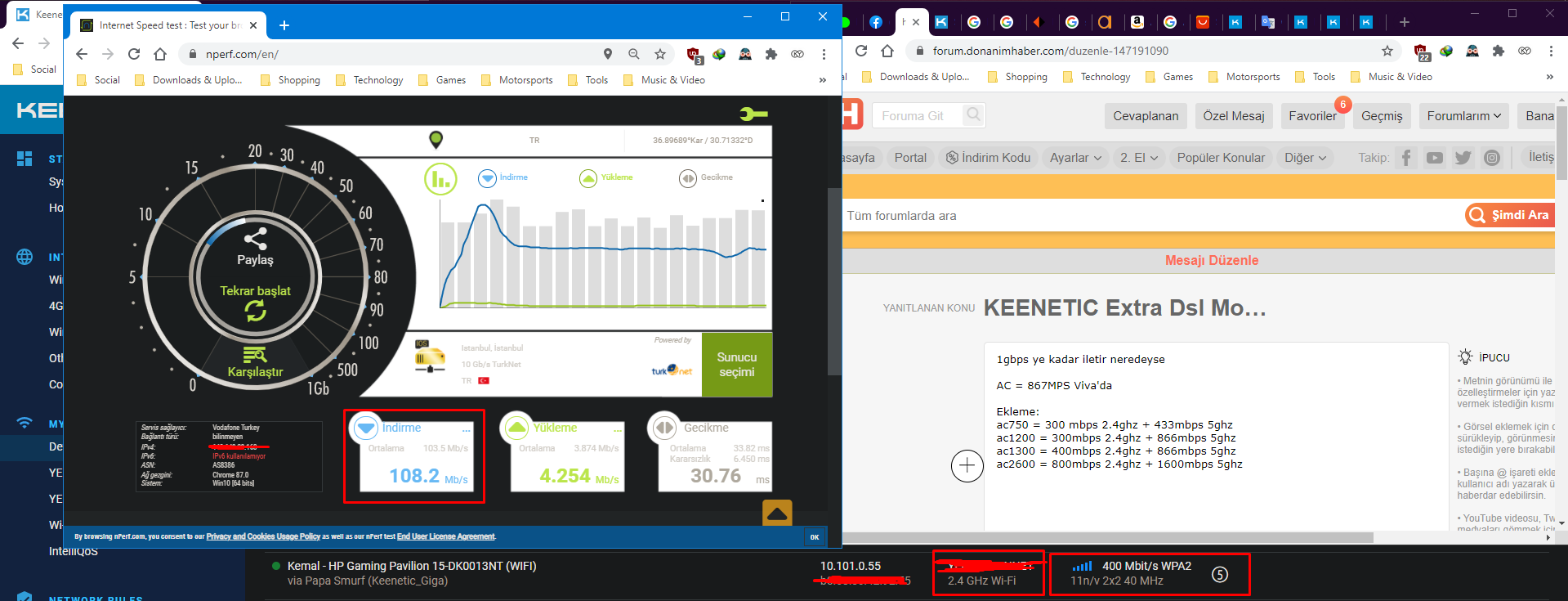Click location permission icon in nPerf address bar
The height and width of the screenshot is (601, 1568).
point(608,54)
